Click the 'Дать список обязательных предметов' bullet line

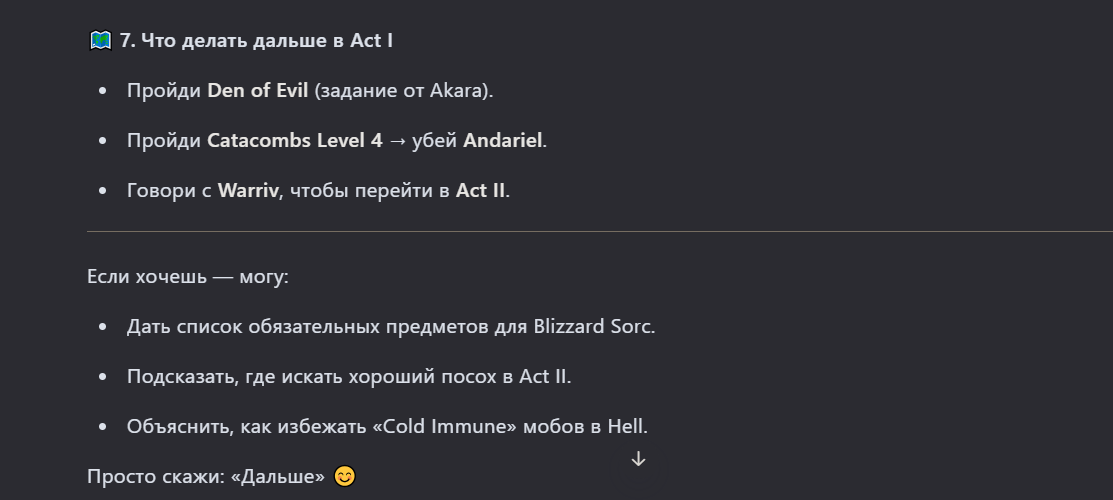391,327
